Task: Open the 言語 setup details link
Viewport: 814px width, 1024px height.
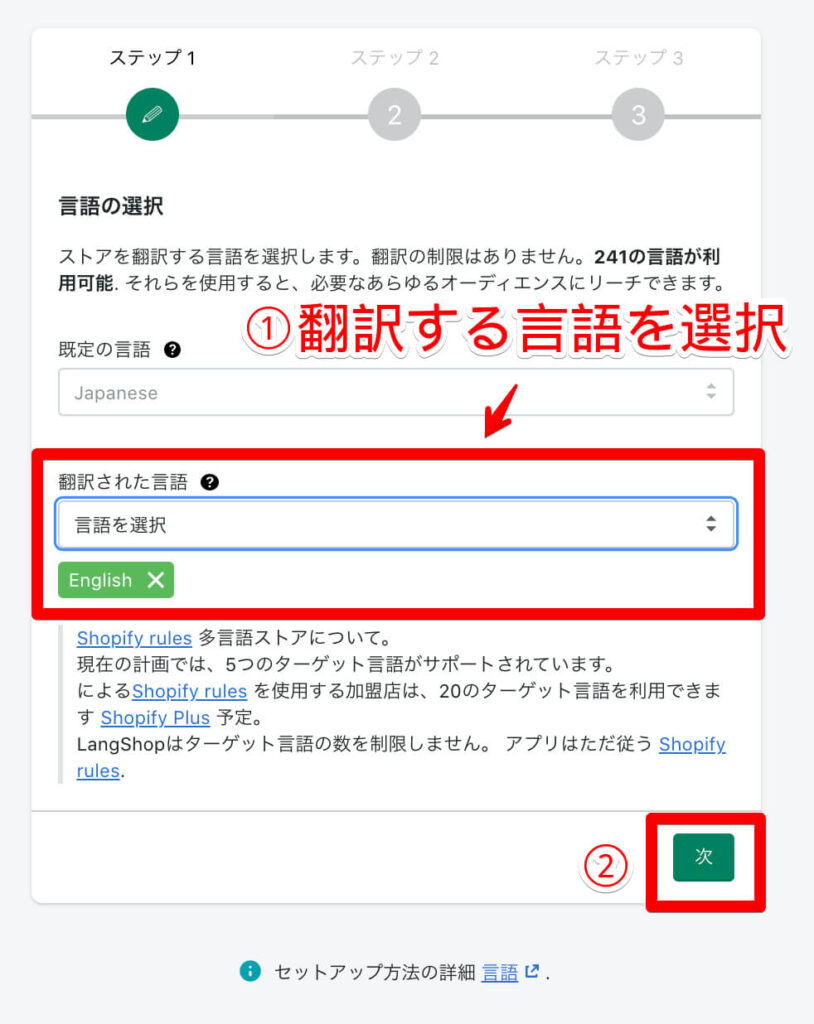Action: tap(500, 972)
